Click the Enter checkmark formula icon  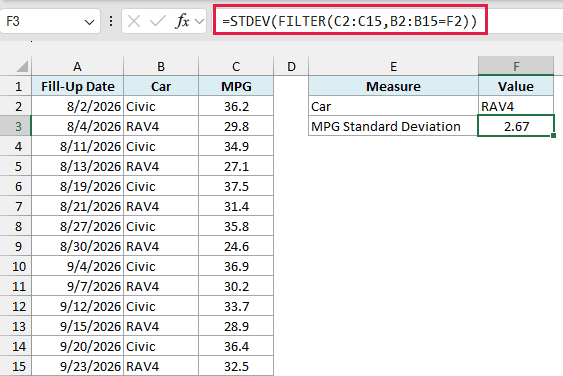click(157, 22)
